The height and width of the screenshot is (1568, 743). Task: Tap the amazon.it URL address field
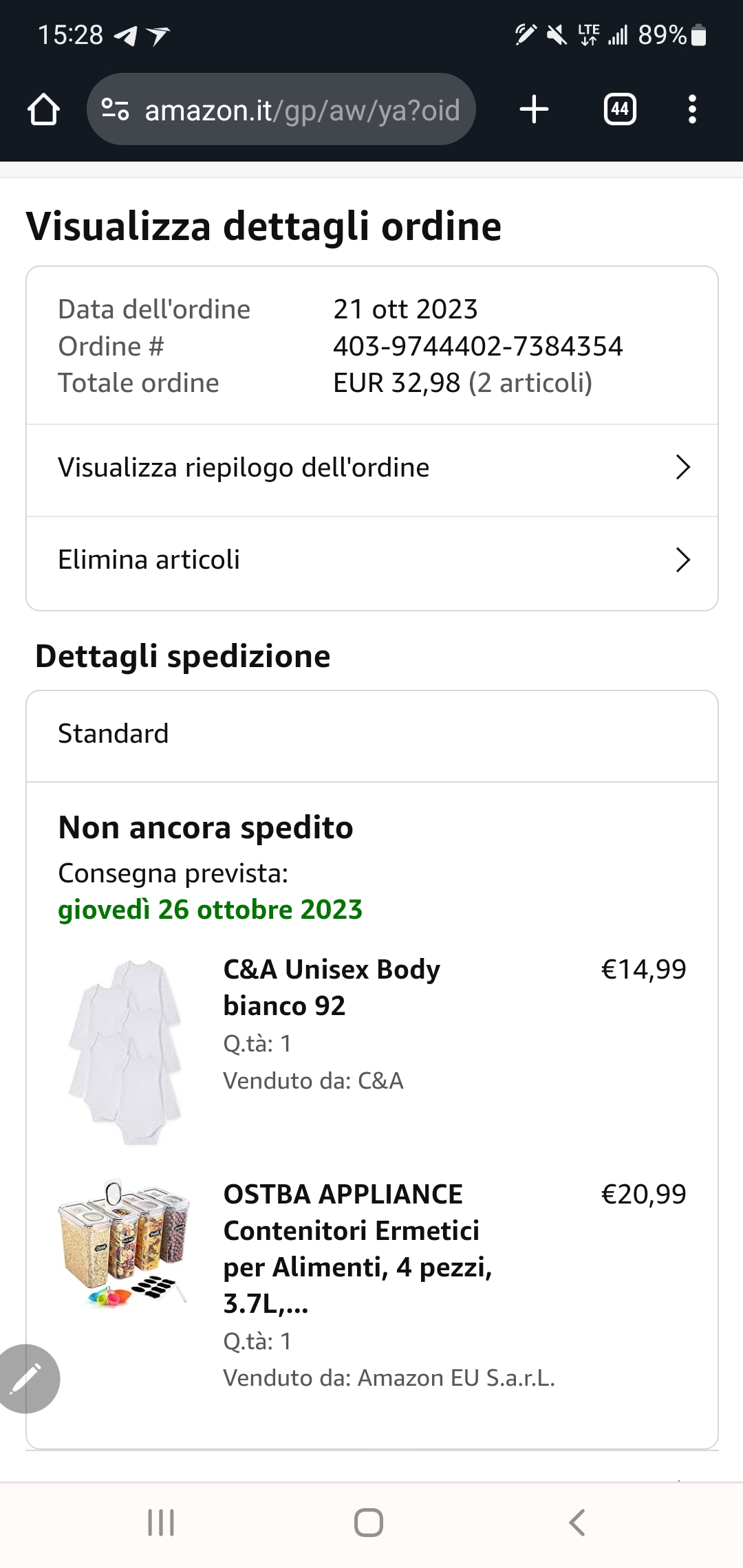303,109
